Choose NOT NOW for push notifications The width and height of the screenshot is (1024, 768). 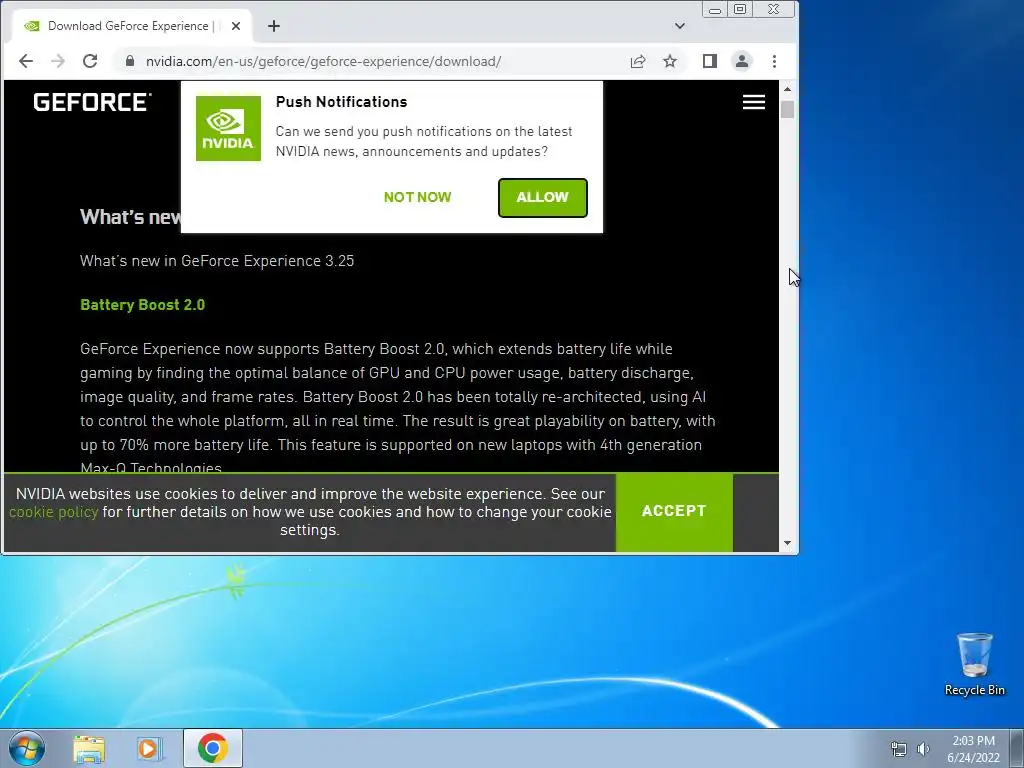click(417, 197)
